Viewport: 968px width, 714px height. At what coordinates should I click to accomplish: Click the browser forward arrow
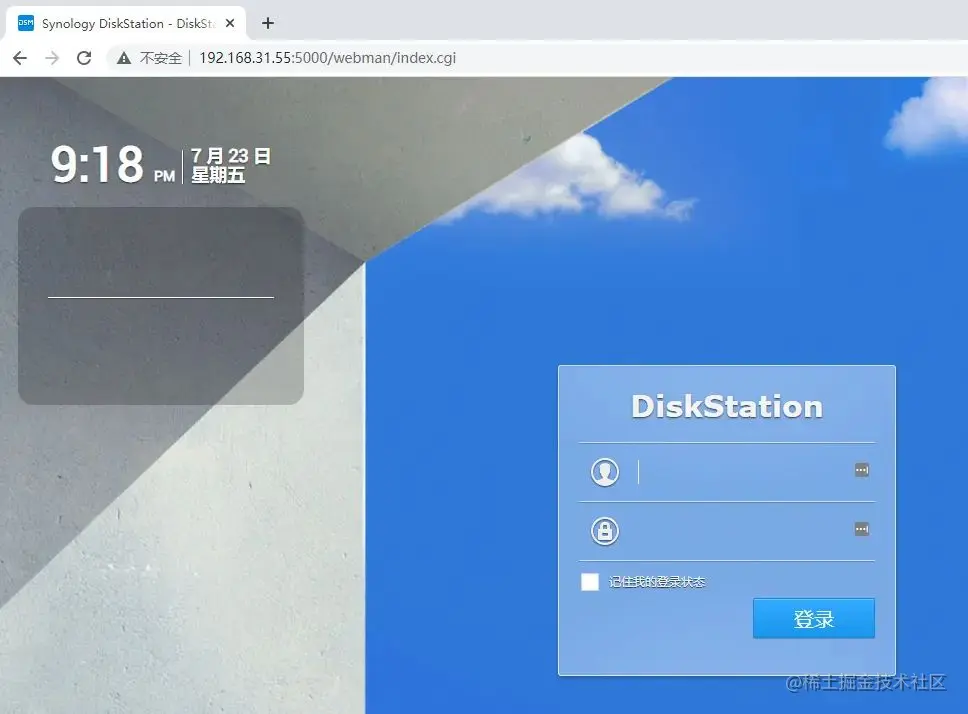pyautogui.click(x=52, y=58)
